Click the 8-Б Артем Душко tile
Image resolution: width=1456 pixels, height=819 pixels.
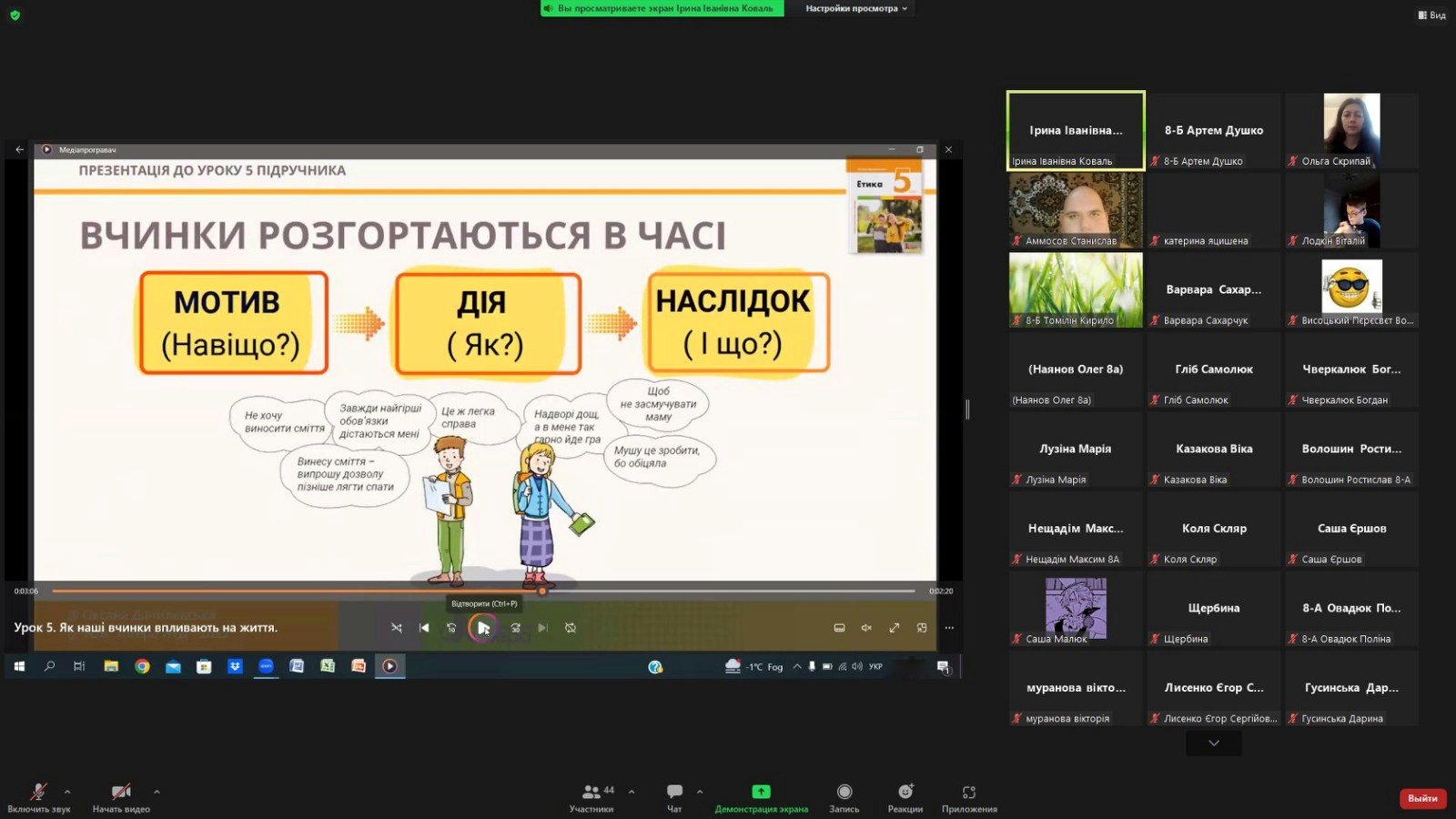pyautogui.click(x=1214, y=130)
